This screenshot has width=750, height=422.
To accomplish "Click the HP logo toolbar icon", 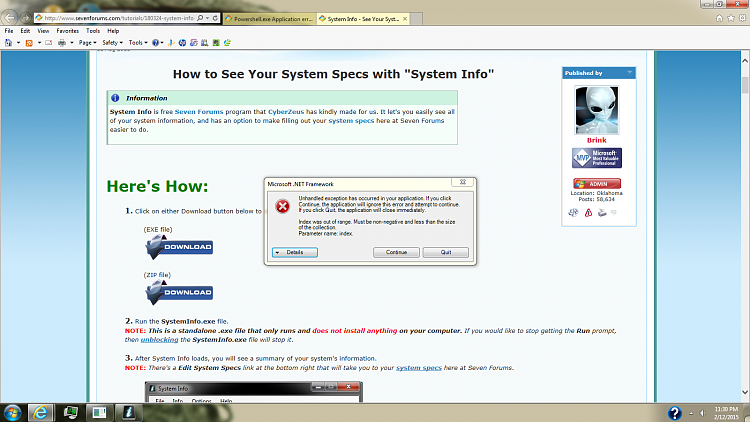I will pyautogui.click(x=182, y=43).
